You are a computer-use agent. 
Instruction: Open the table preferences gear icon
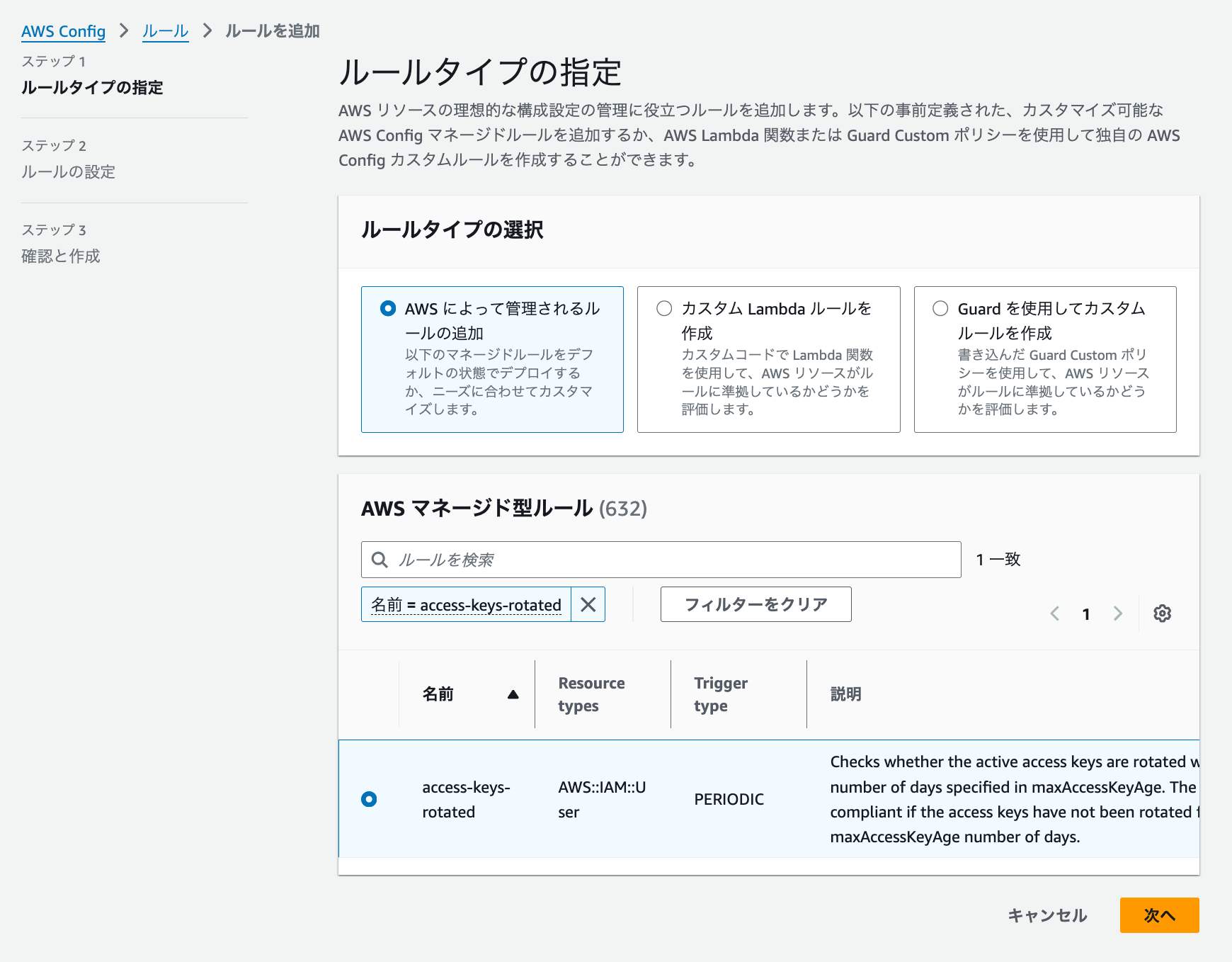pos(1162,613)
